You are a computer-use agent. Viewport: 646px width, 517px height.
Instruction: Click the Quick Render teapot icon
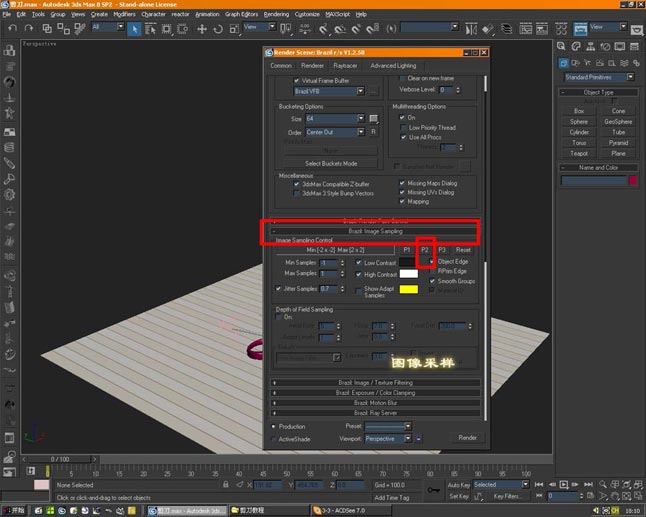click(637, 30)
